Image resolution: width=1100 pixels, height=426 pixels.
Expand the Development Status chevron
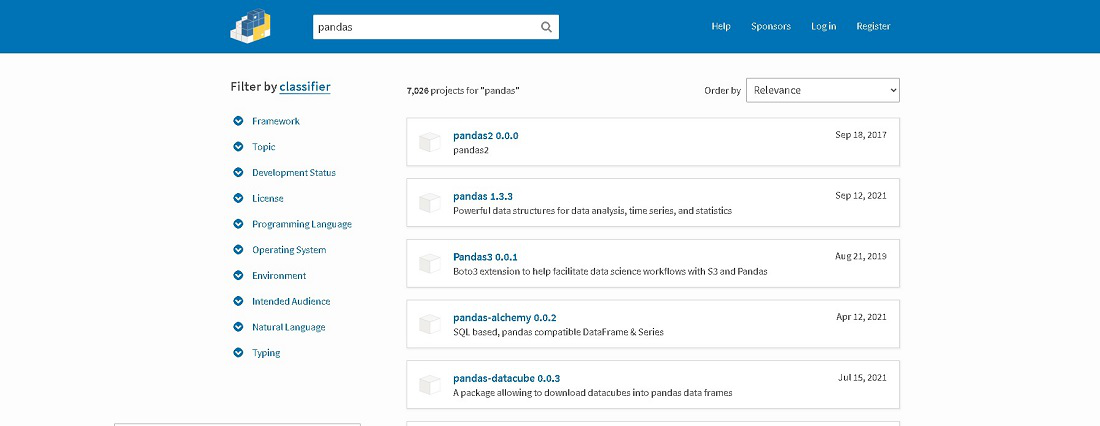(x=239, y=173)
